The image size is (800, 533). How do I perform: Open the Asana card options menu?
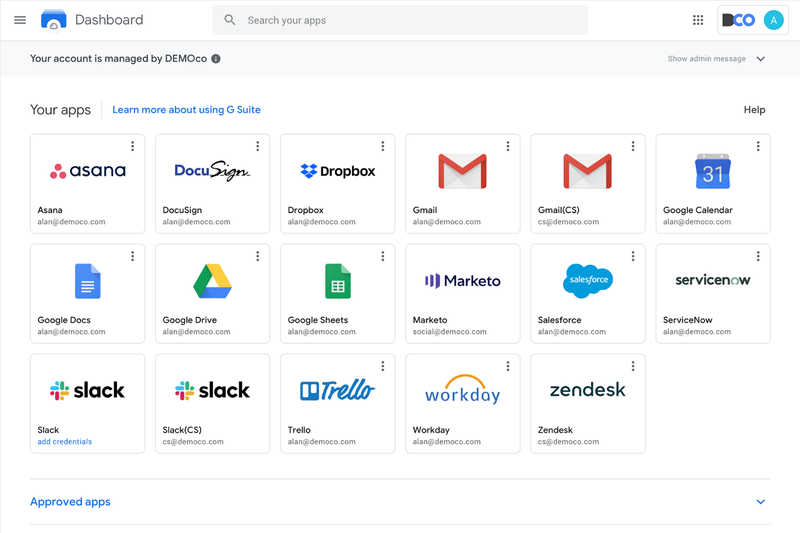tap(133, 146)
